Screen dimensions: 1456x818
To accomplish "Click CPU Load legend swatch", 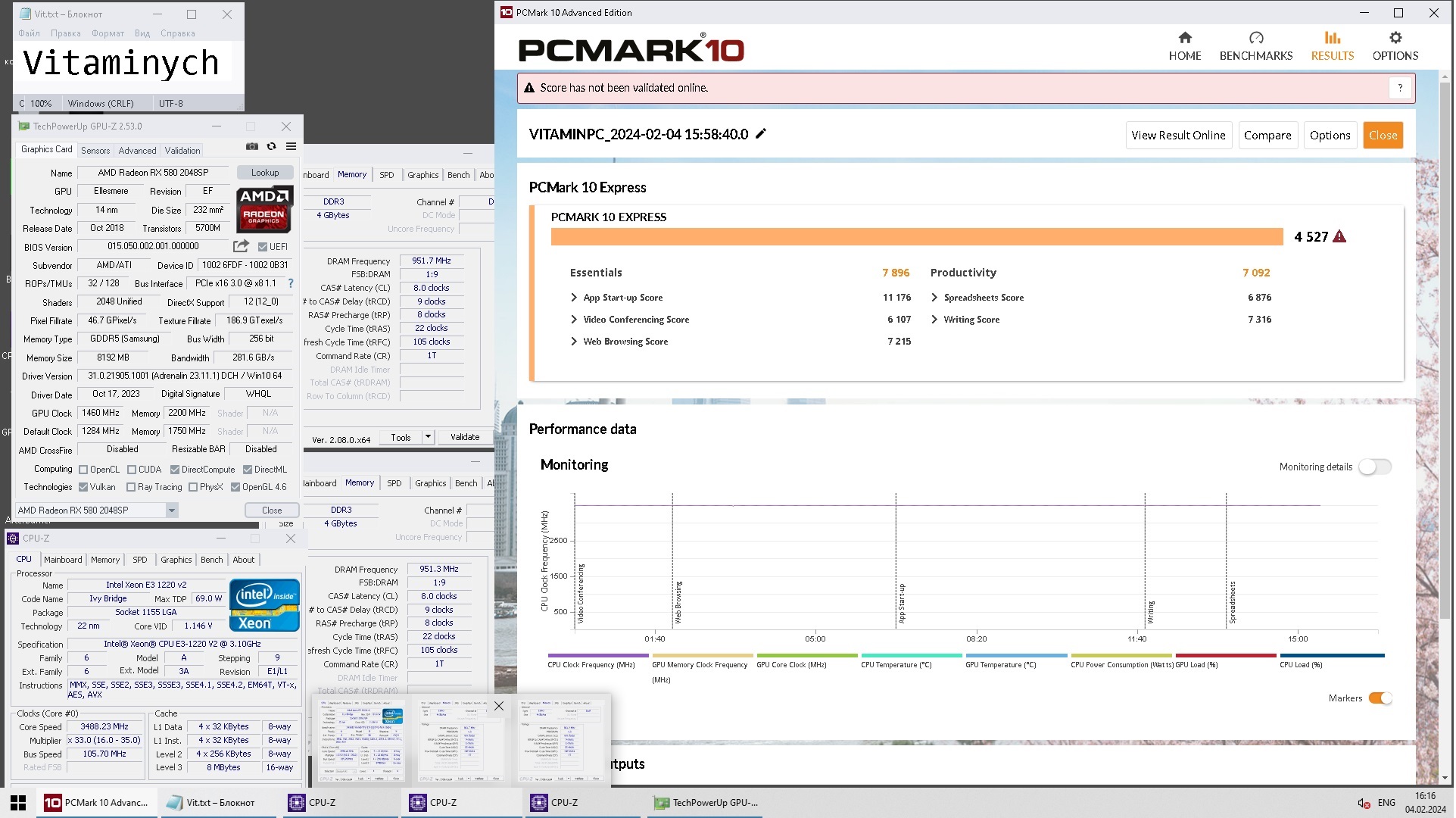I will (1334, 656).
